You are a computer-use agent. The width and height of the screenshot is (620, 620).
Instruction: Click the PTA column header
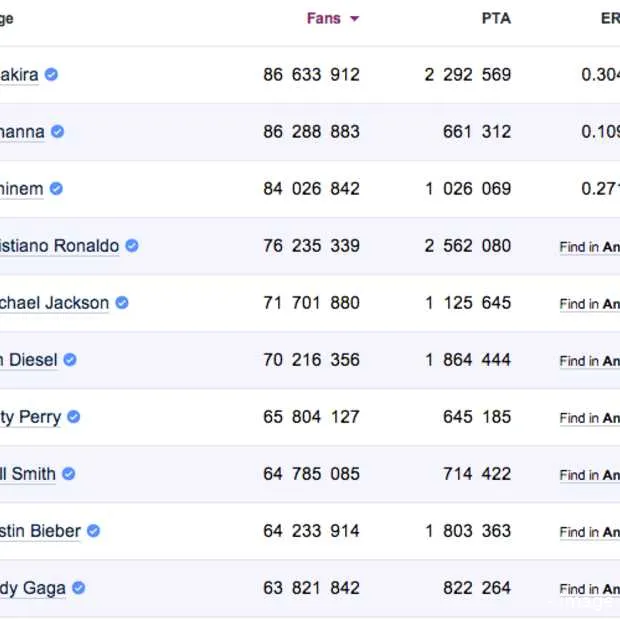496,19
